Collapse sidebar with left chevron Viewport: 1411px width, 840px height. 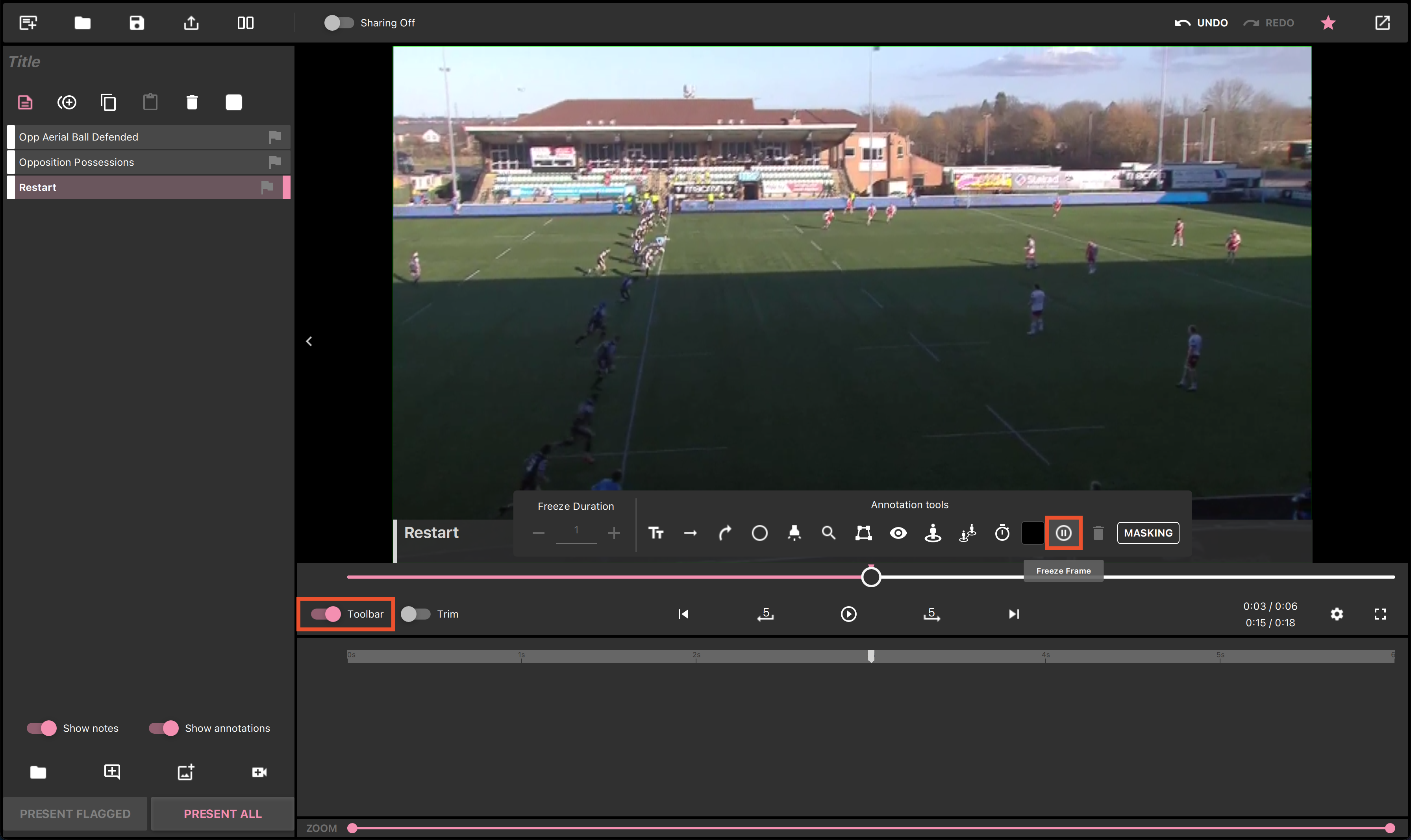point(309,341)
